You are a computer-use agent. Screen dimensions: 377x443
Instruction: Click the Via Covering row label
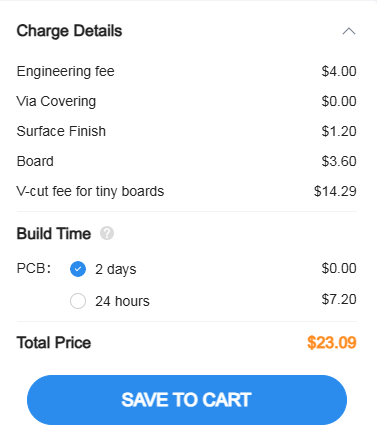click(56, 101)
